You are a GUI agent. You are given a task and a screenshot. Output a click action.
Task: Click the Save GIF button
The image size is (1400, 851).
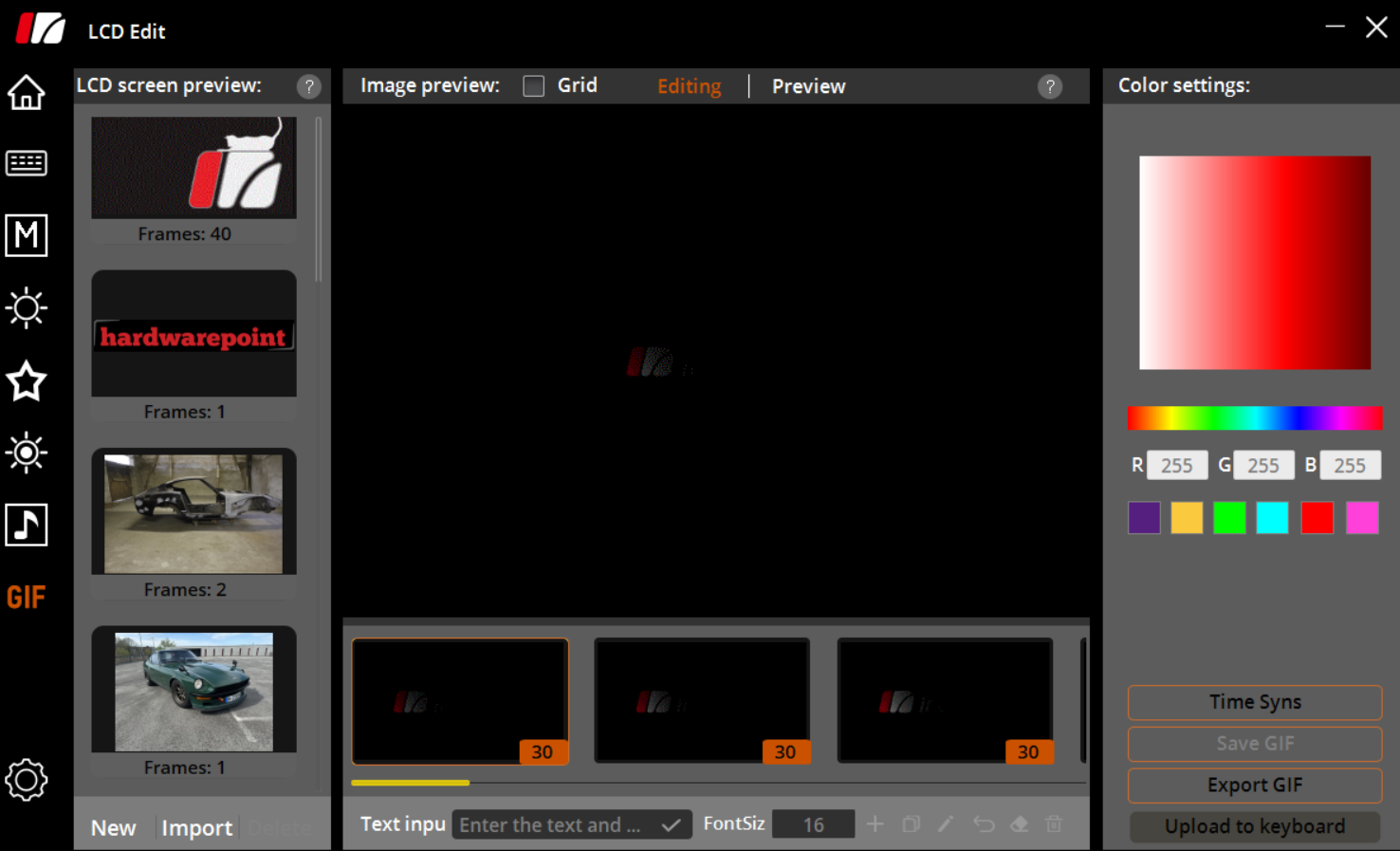click(x=1254, y=744)
